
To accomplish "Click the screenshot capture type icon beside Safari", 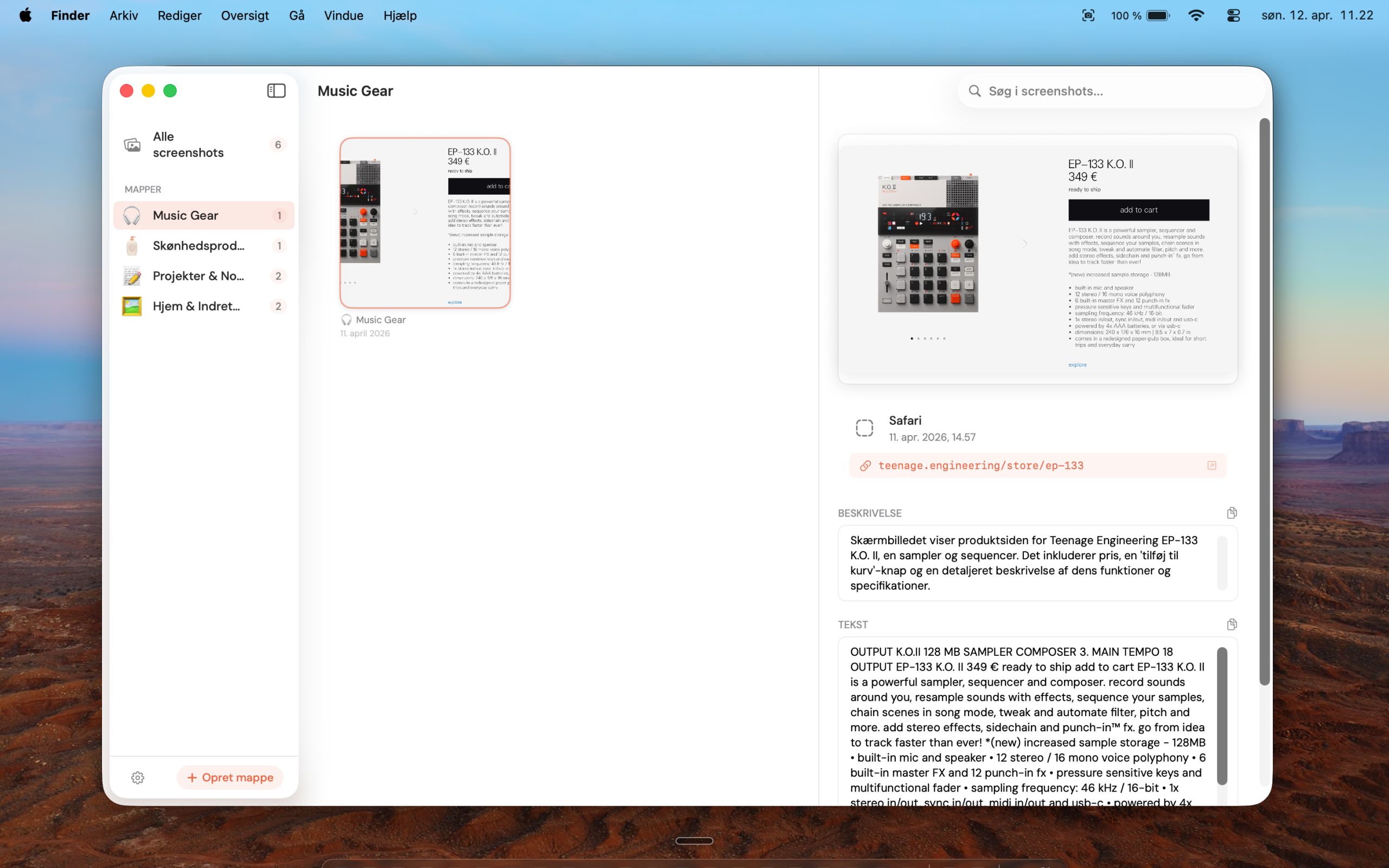I will click(864, 427).
